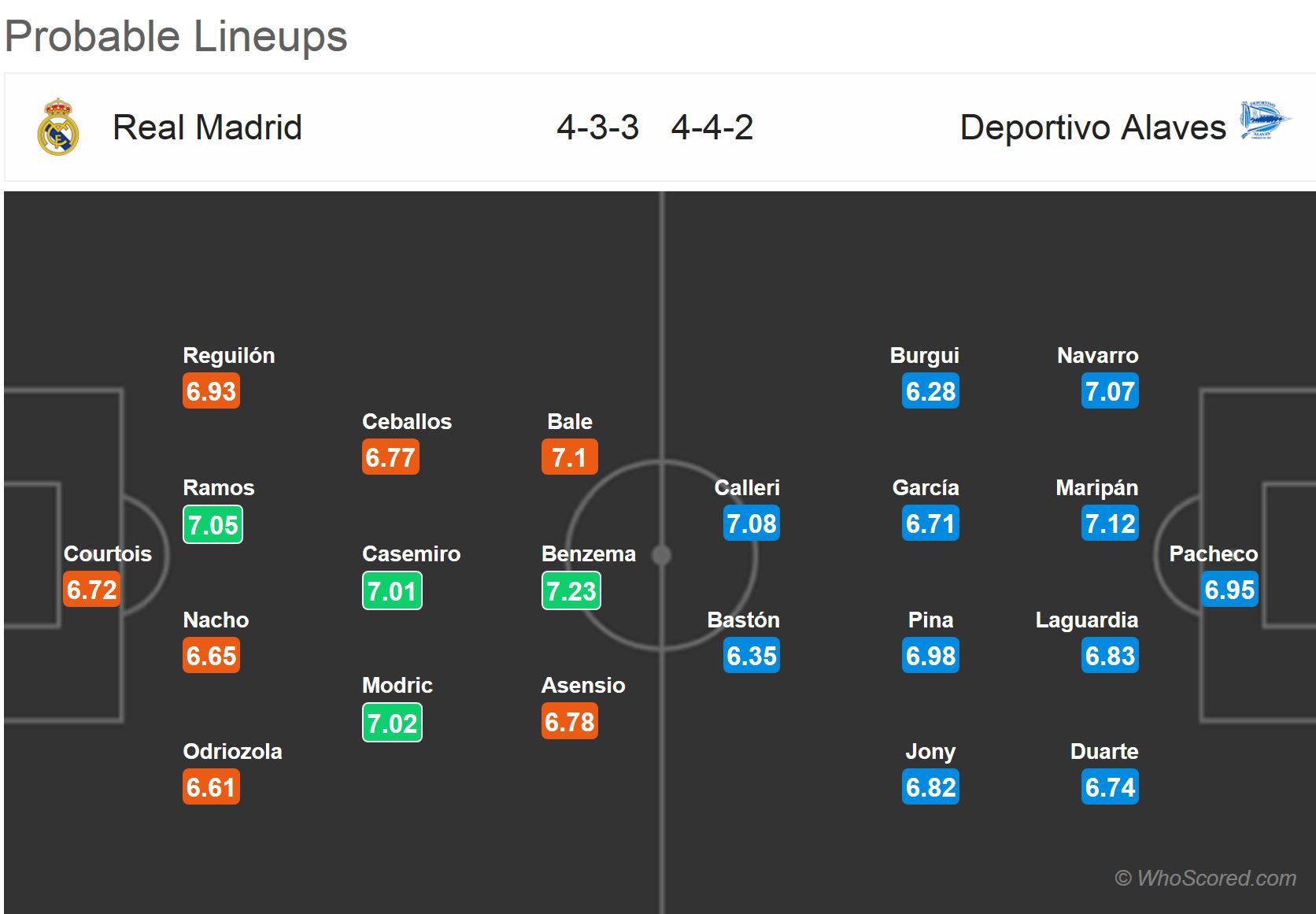Click the 4-4-2 formation label
The height and width of the screenshot is (914, 1316).
point(712,128)
